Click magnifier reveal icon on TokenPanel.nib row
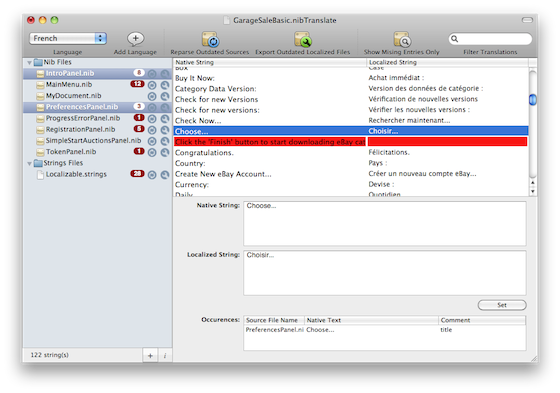Screen dimensions: 560x393 click(165, 153)
